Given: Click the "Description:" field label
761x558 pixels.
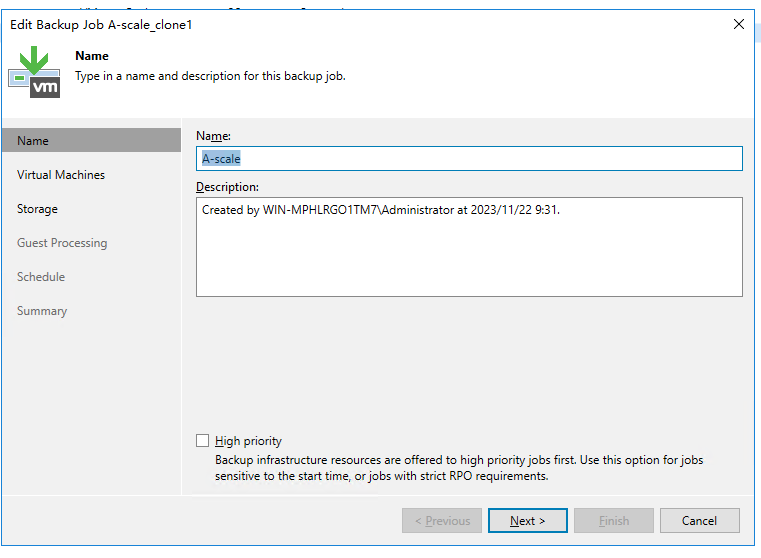Looking at the screenshot, I should [x=227, y=187].
